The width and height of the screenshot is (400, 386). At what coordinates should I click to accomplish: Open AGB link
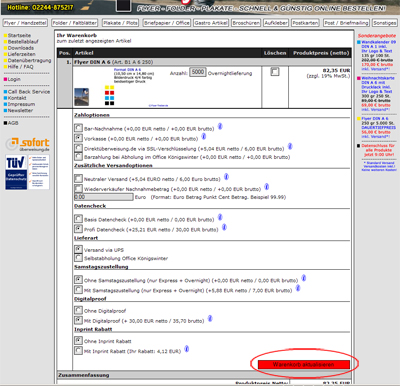(13, 123)
